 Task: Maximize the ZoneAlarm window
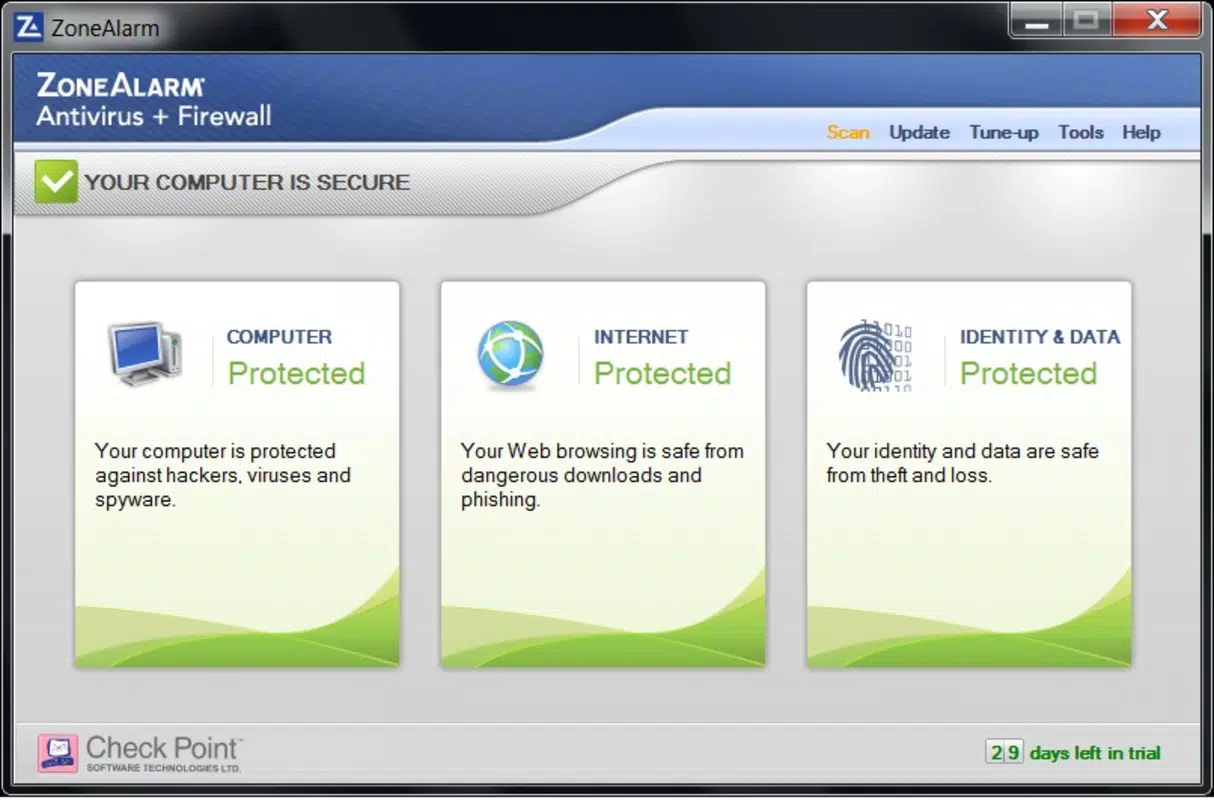(x=1086, y=21)
